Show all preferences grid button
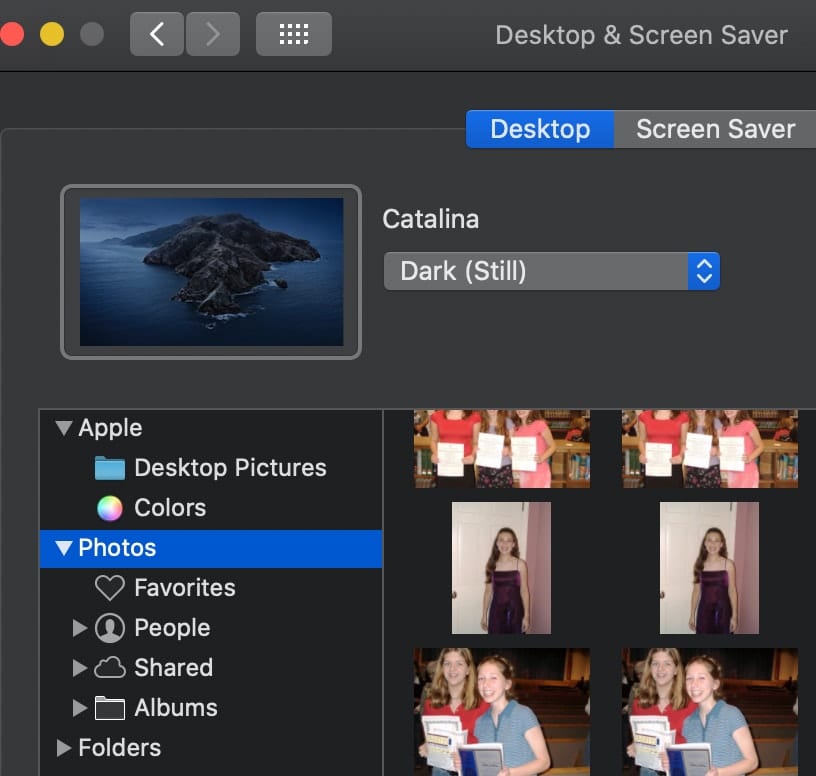Viewport: 816px width, 776px height. (x=293, y=35)
